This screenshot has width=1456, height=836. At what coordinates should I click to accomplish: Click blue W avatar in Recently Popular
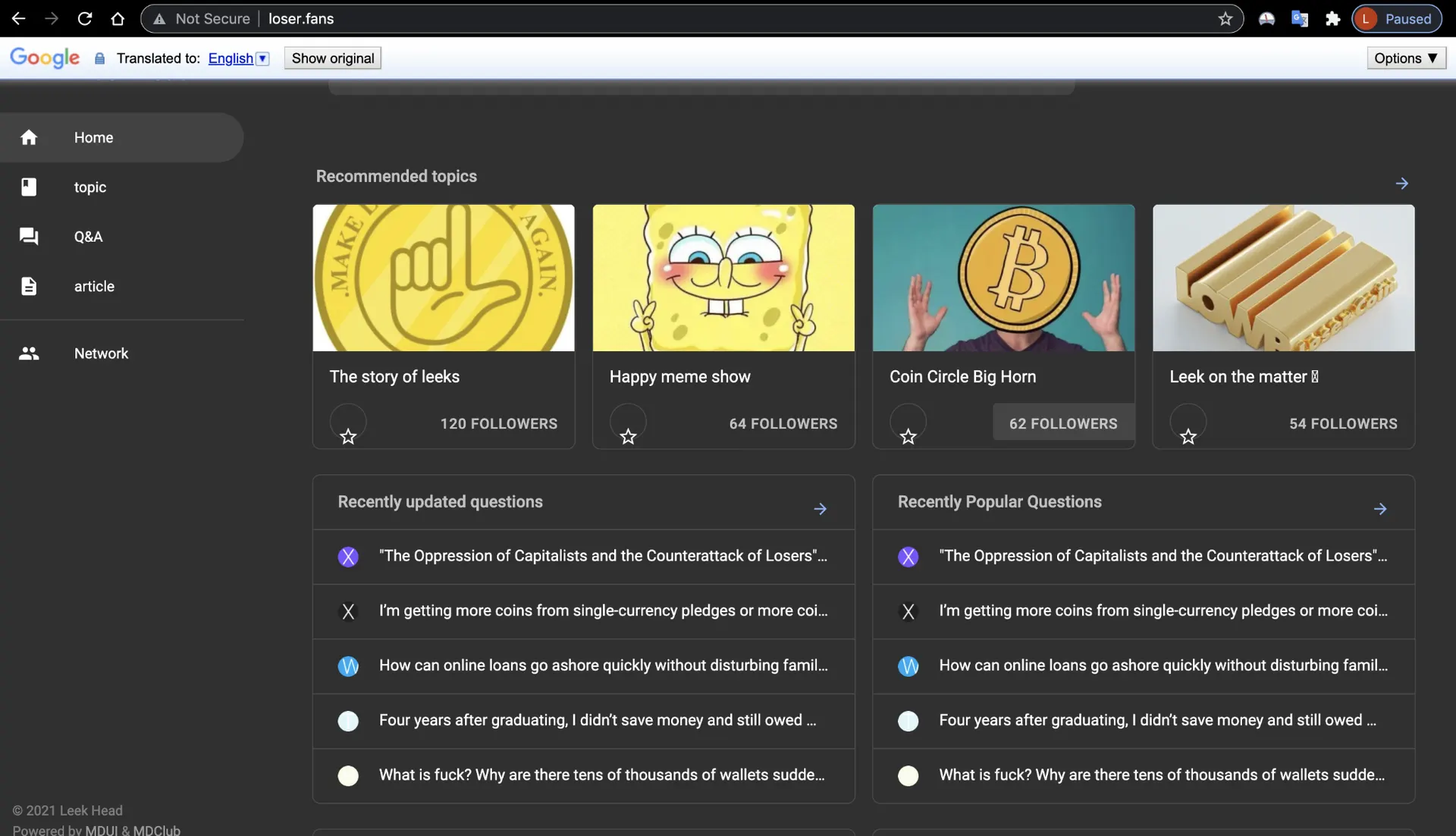point(908,666)
